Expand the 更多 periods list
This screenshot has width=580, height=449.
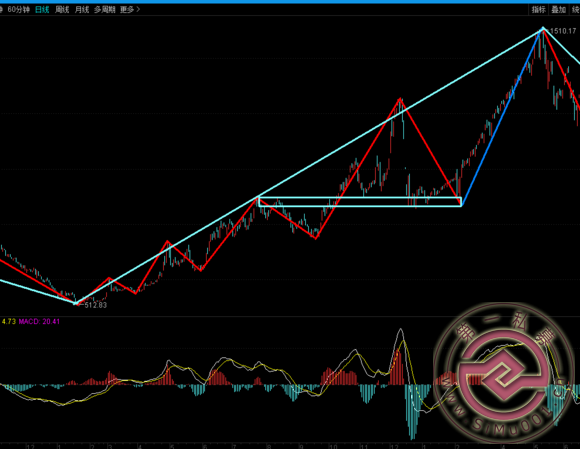tap(130, 10)
